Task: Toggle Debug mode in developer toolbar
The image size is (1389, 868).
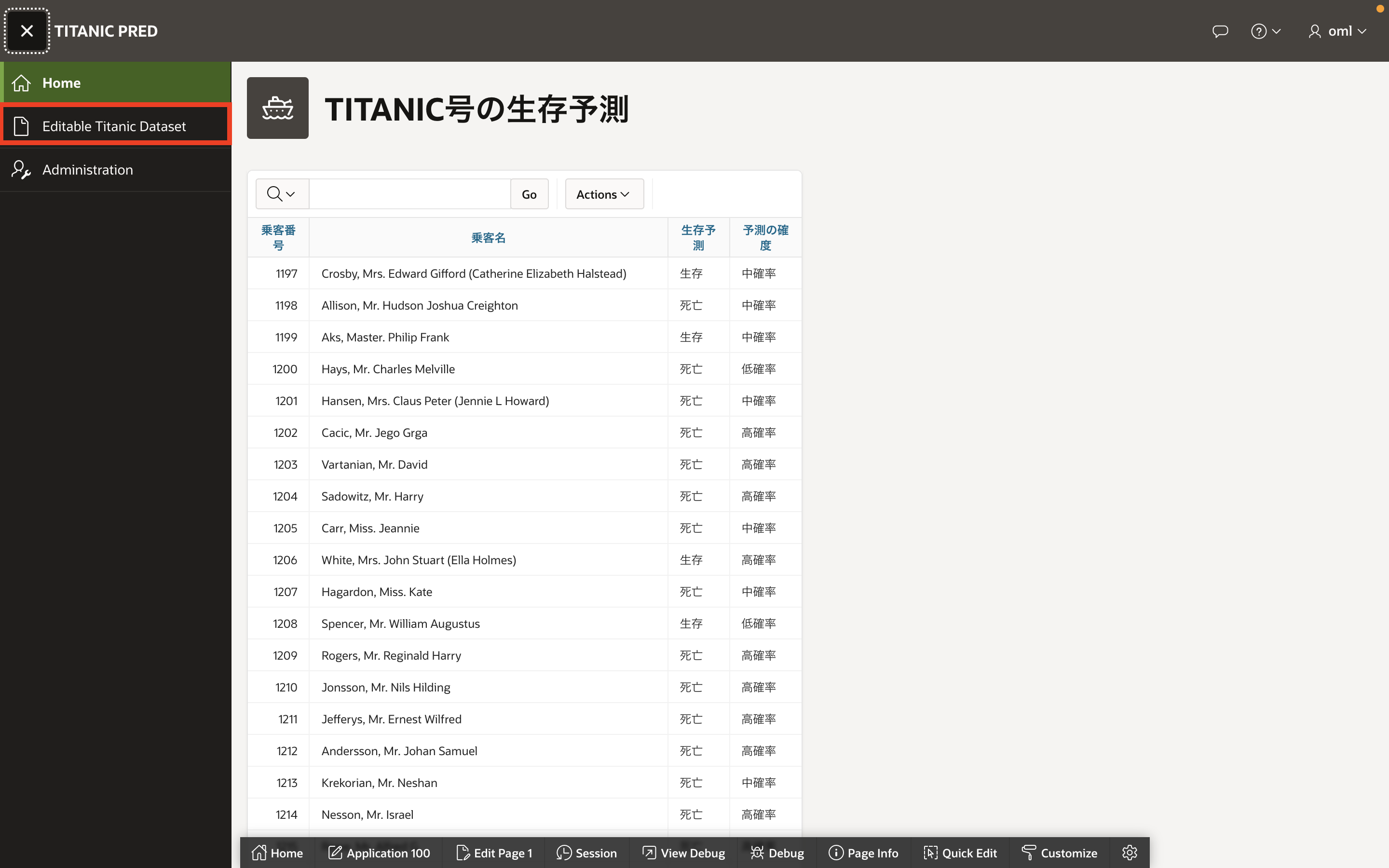Action: (x=777, y=853)
